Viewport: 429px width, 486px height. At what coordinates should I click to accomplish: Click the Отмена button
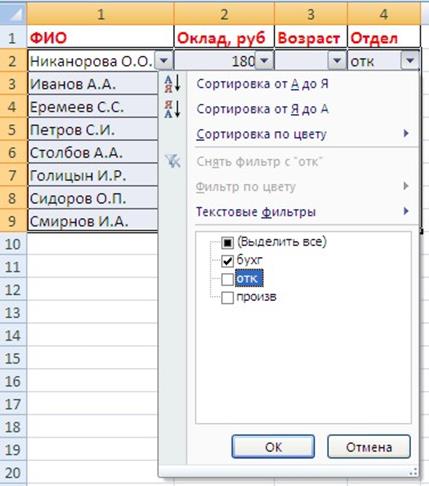point(369,447)
